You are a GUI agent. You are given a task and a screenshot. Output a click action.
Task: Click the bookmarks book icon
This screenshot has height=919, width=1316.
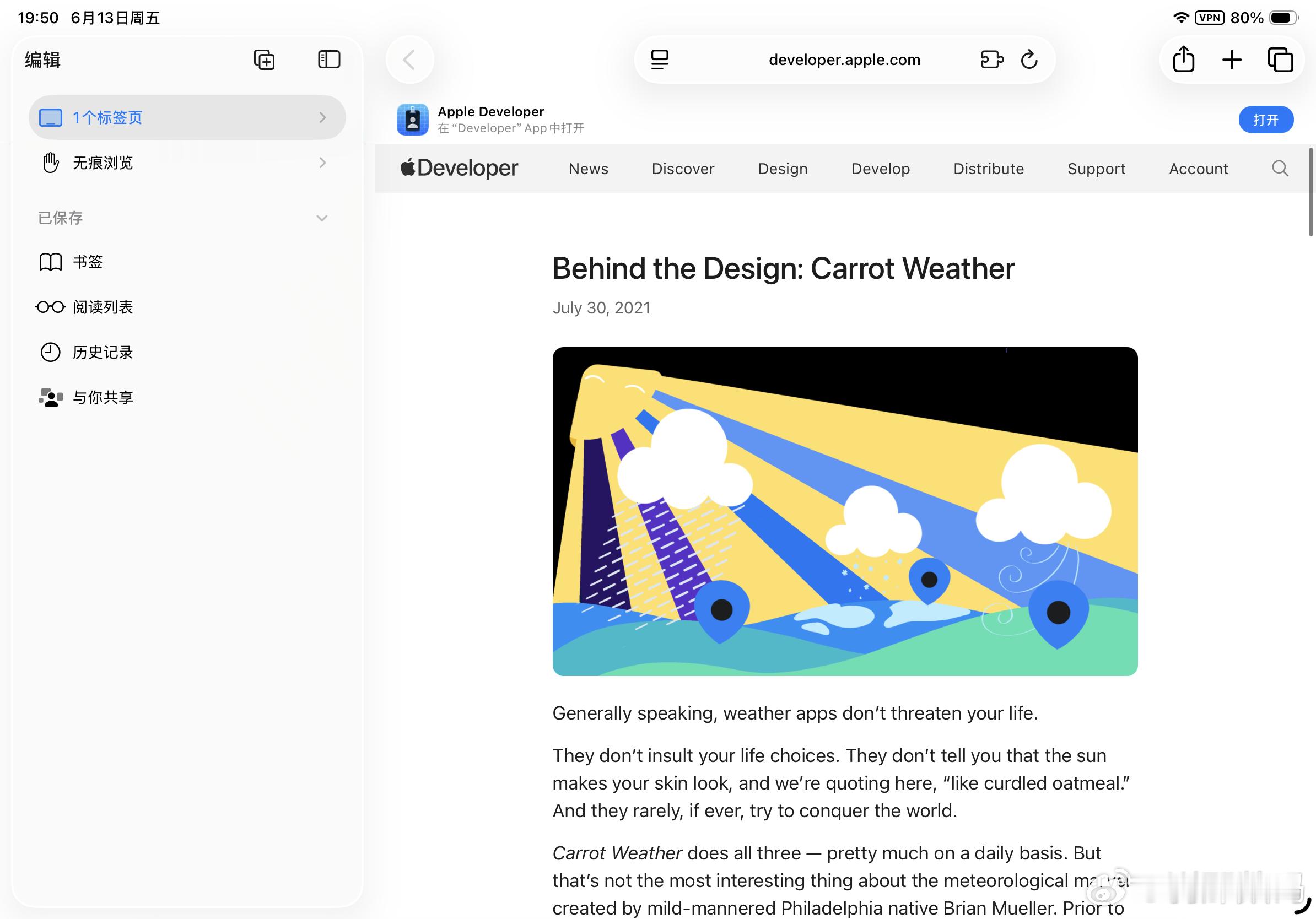pyautogui.click(x=51, y=262)
